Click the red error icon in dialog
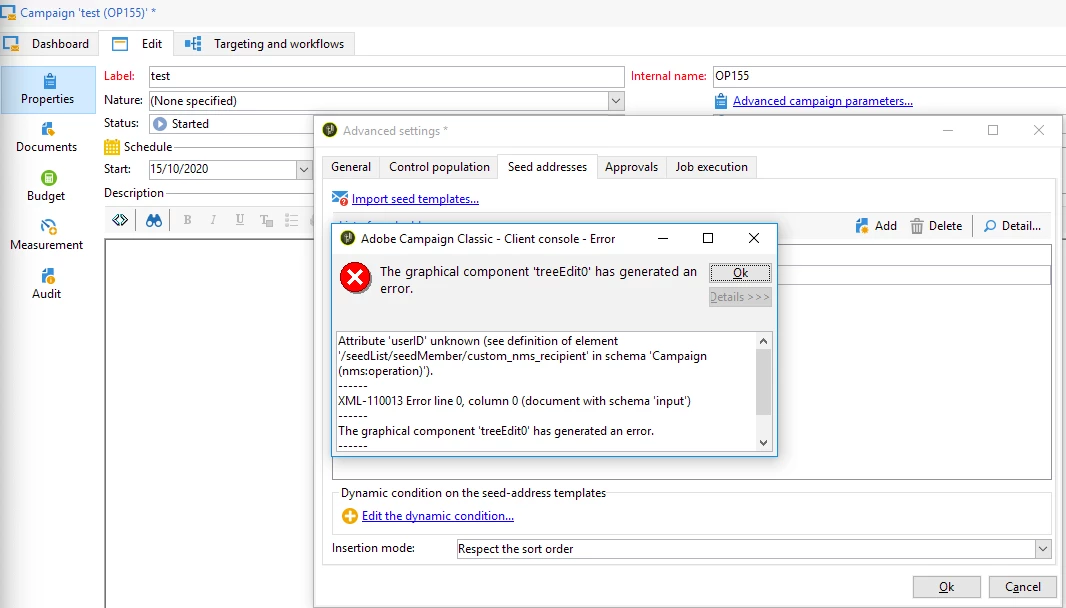Image resolution: width=1066 pixels, height=608 pixels. click(x=355, y=277)
